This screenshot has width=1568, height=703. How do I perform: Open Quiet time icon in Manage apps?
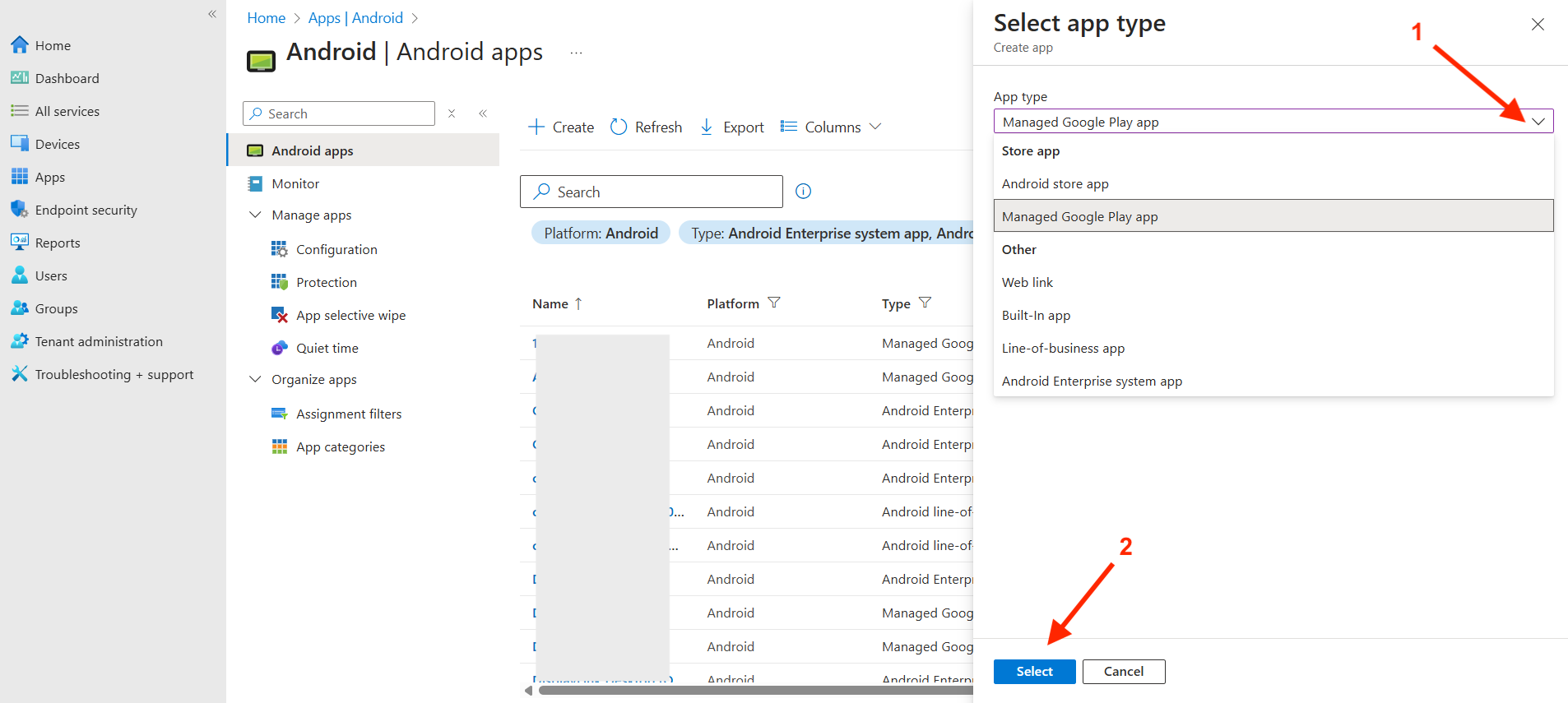click(x=280, y=348)
